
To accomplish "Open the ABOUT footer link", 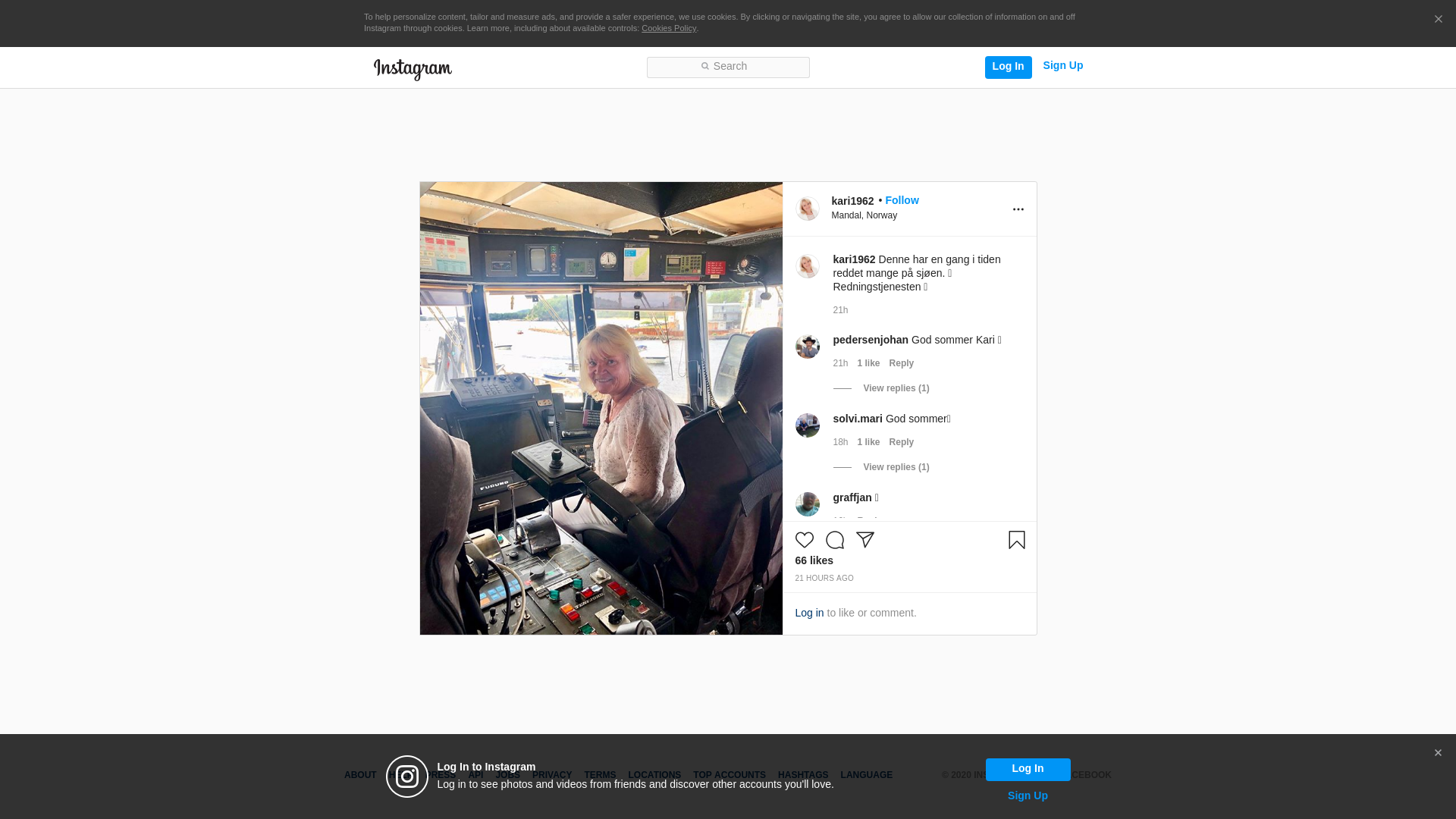I will pyautogui.click(x=360, y=775).
